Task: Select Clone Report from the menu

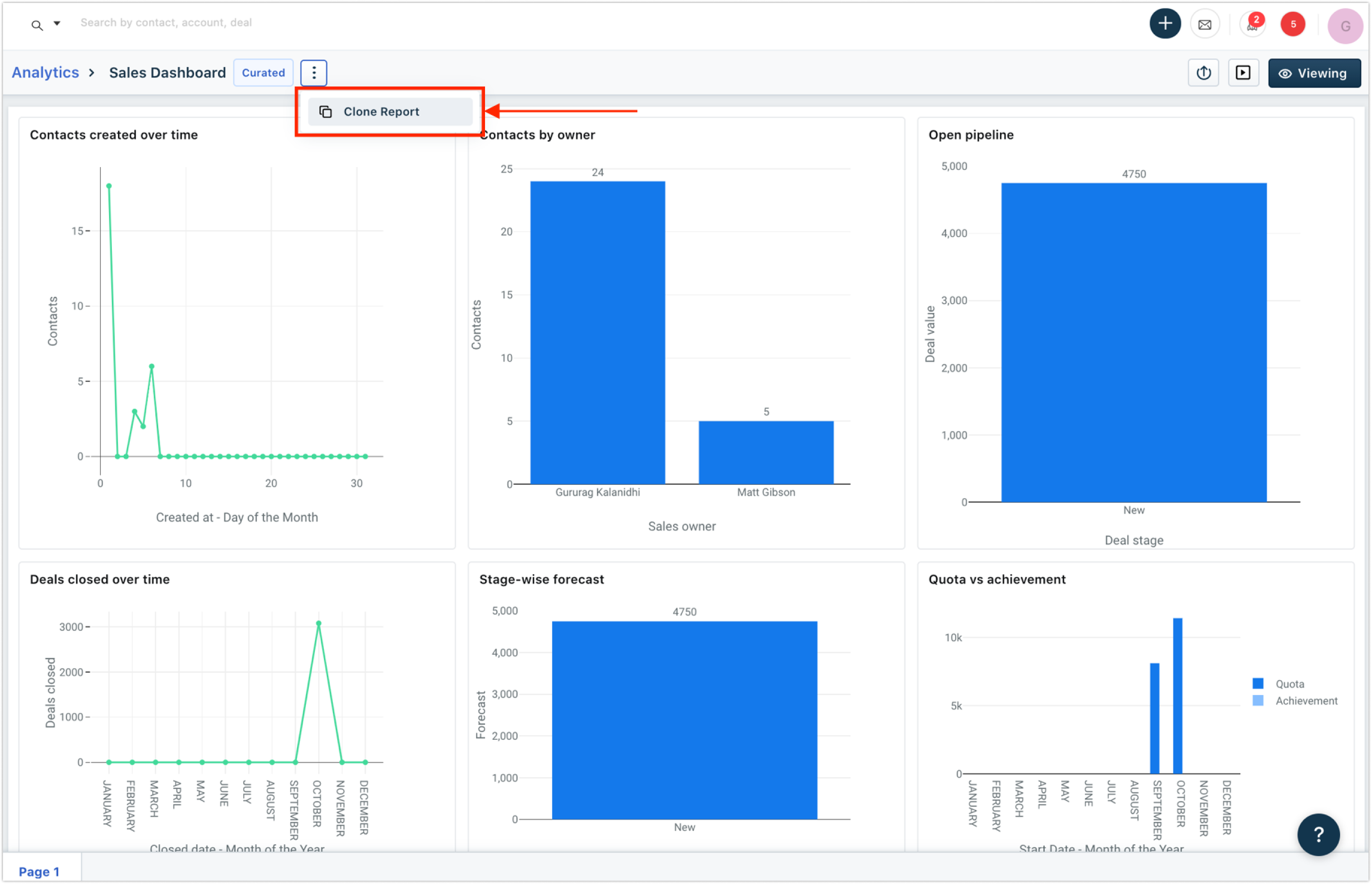Action: point(382,111)
